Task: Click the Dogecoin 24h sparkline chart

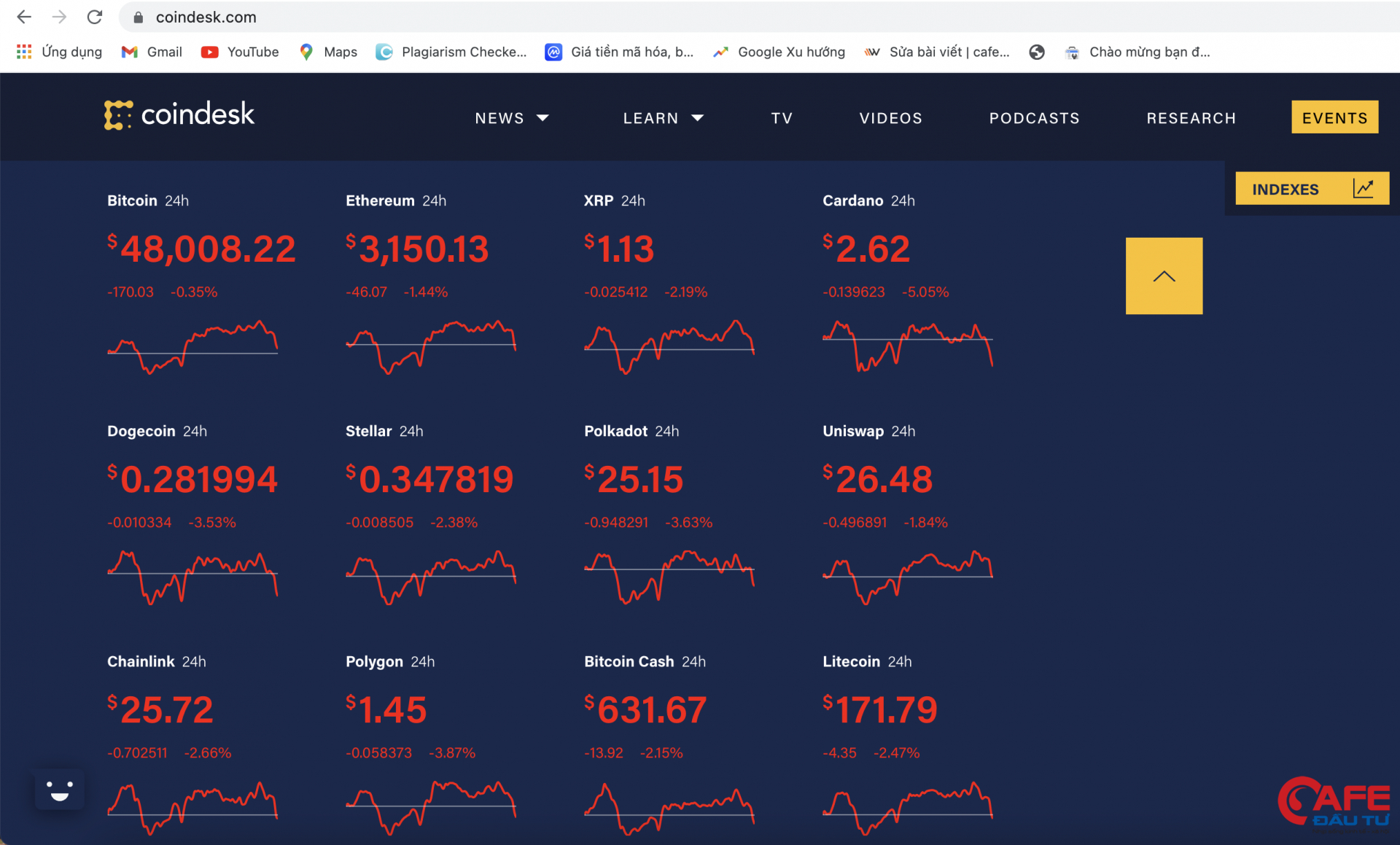Action: (192, 577)
